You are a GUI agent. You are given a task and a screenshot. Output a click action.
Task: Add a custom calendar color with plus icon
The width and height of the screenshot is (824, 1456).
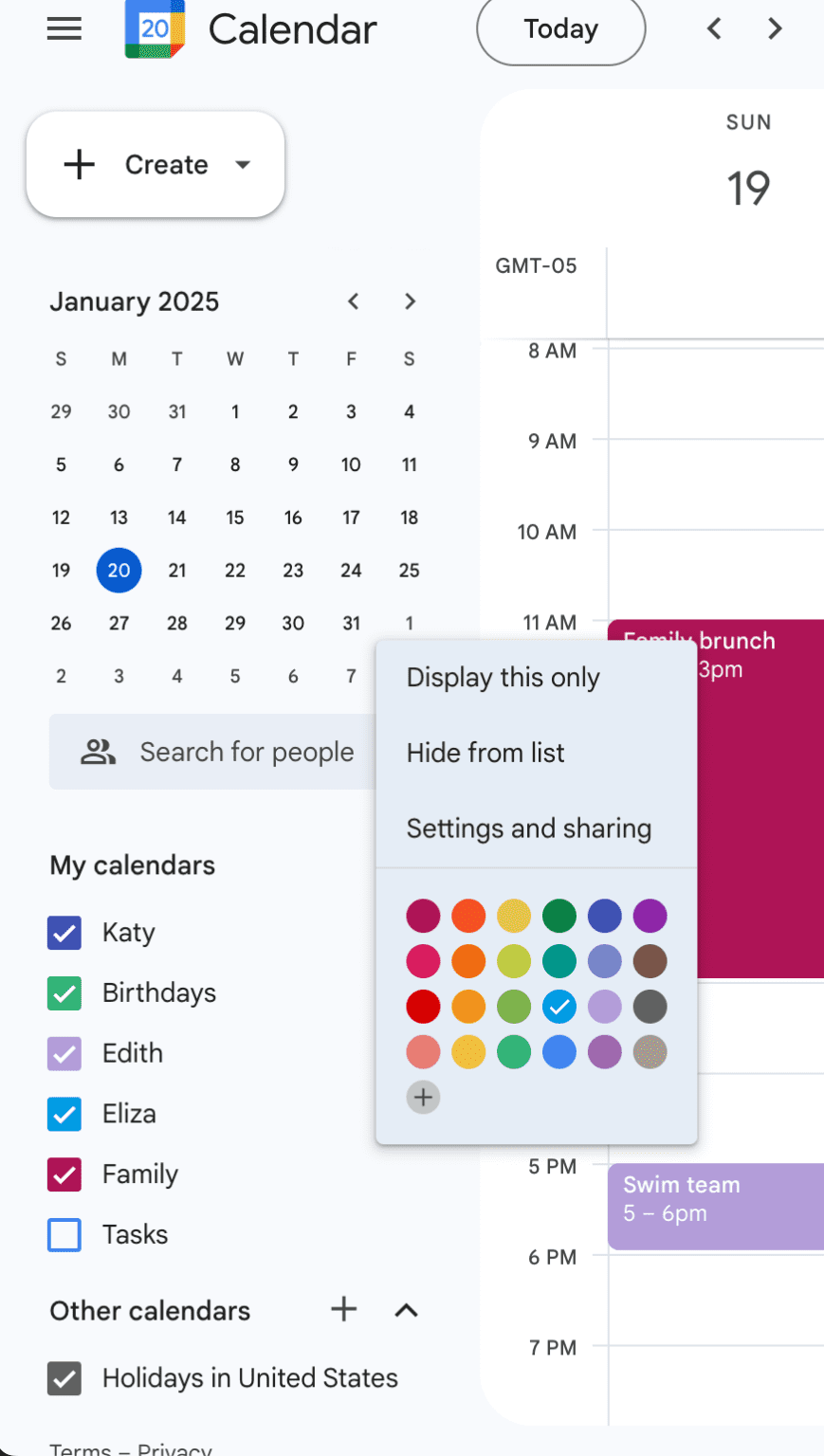coord(423,1097)
